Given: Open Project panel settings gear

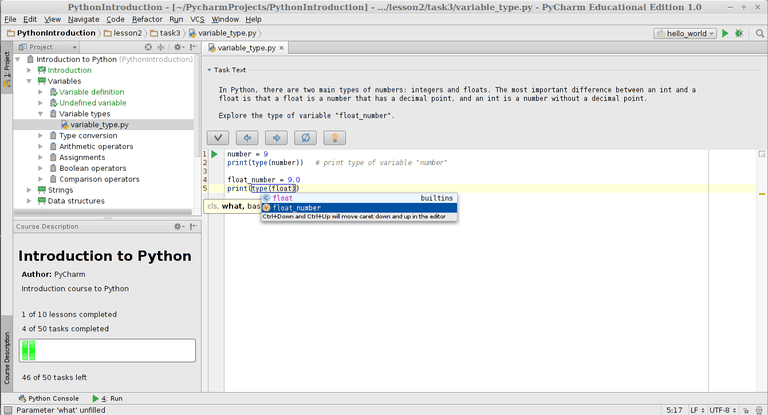Looking at the screenshot, I should tap(178, 47).
